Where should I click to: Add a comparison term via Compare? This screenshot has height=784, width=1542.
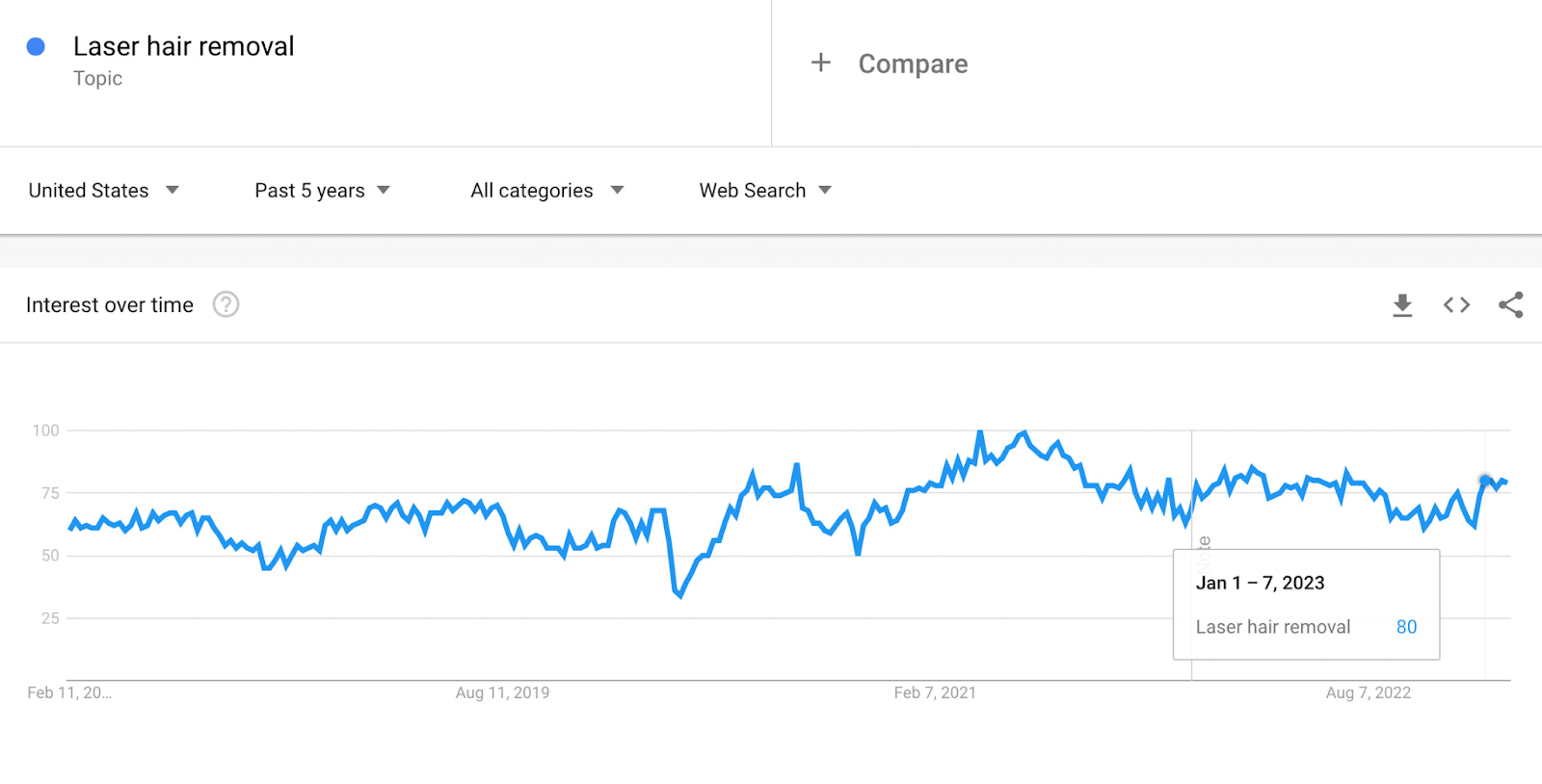point(912,64)
